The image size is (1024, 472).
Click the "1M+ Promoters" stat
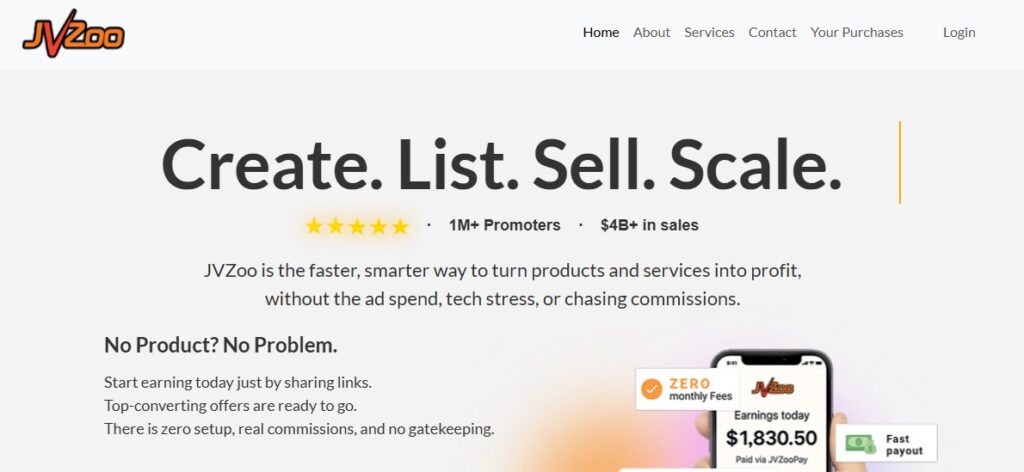[x=505, y=226]
